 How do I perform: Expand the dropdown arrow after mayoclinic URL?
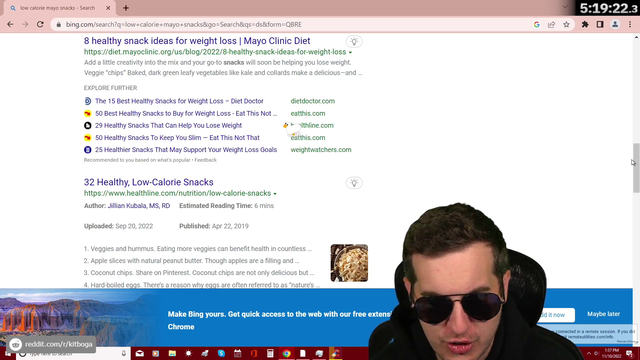click(x=350, y=53)
